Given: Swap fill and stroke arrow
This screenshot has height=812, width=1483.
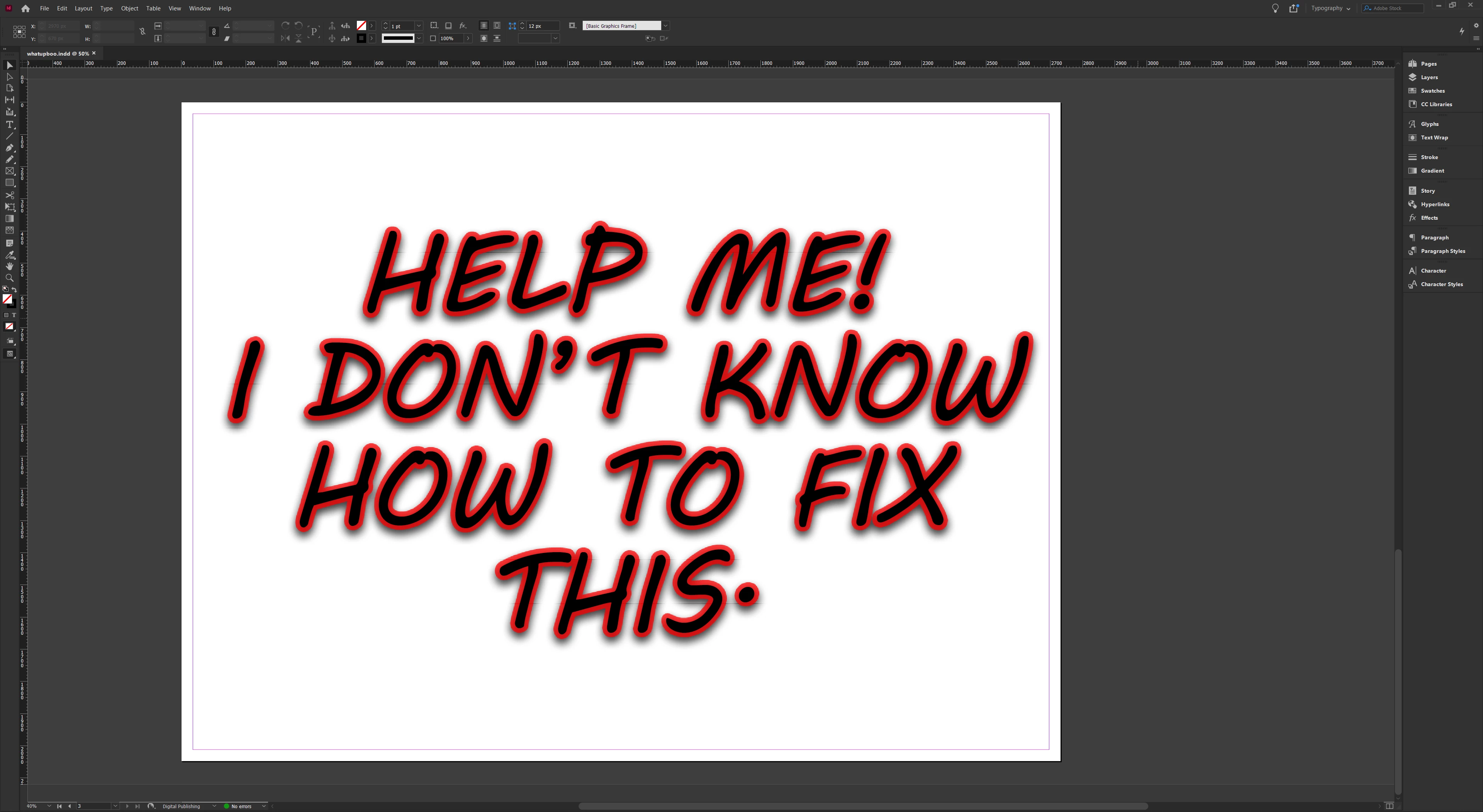Looking at the screenshot, I should (x=14, y=290).
